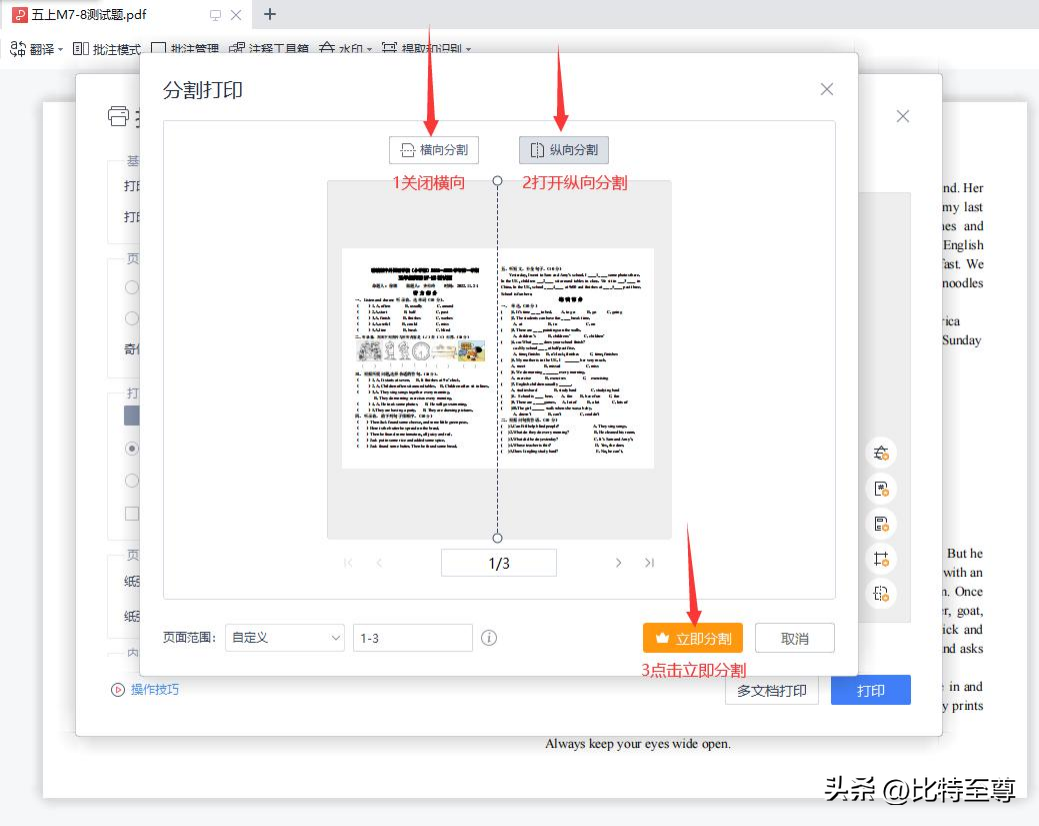The height and width of the screenshot is (826, 1039).
Task: Click 多文档打印 button in print dialog
Action: 772,691
